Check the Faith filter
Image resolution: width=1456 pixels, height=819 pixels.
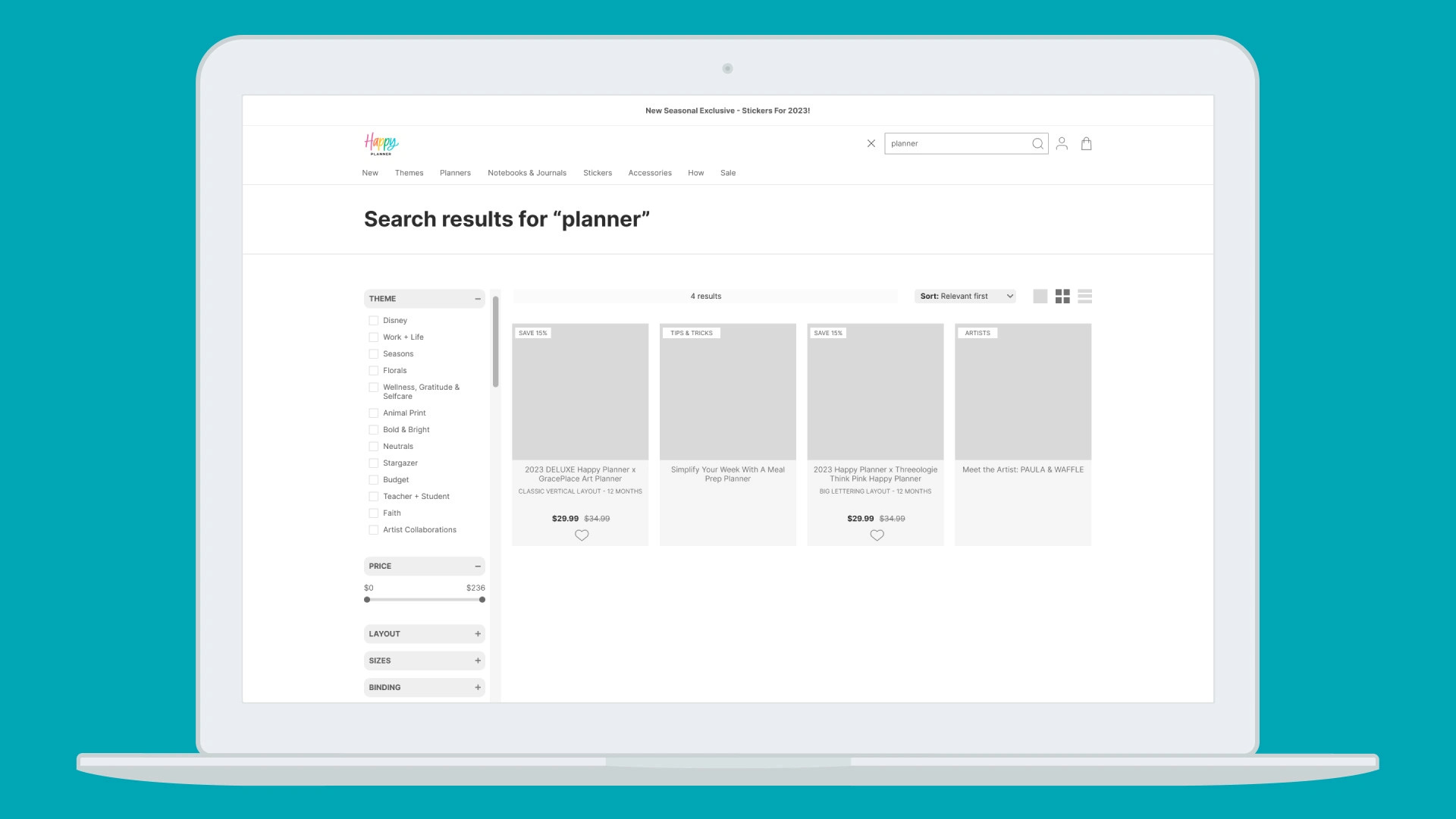point(373,513)
